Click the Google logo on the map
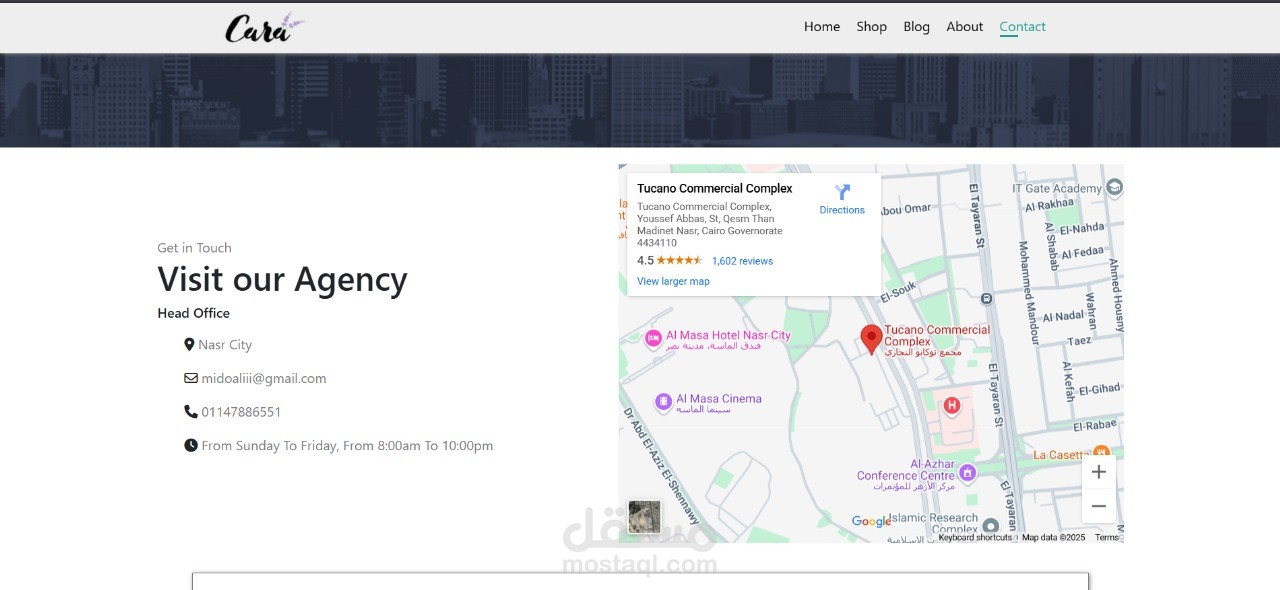This screenshot has width=1280, height=590. 871,521
